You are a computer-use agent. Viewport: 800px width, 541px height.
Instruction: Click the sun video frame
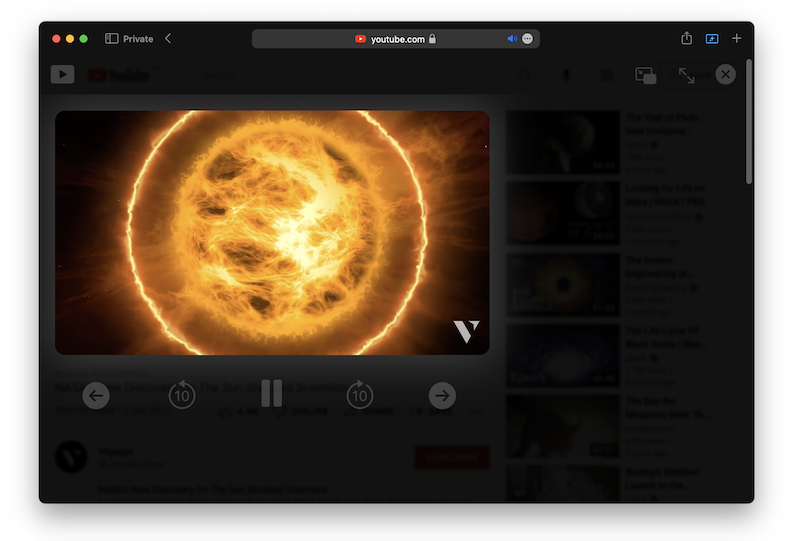coord(272,233)
